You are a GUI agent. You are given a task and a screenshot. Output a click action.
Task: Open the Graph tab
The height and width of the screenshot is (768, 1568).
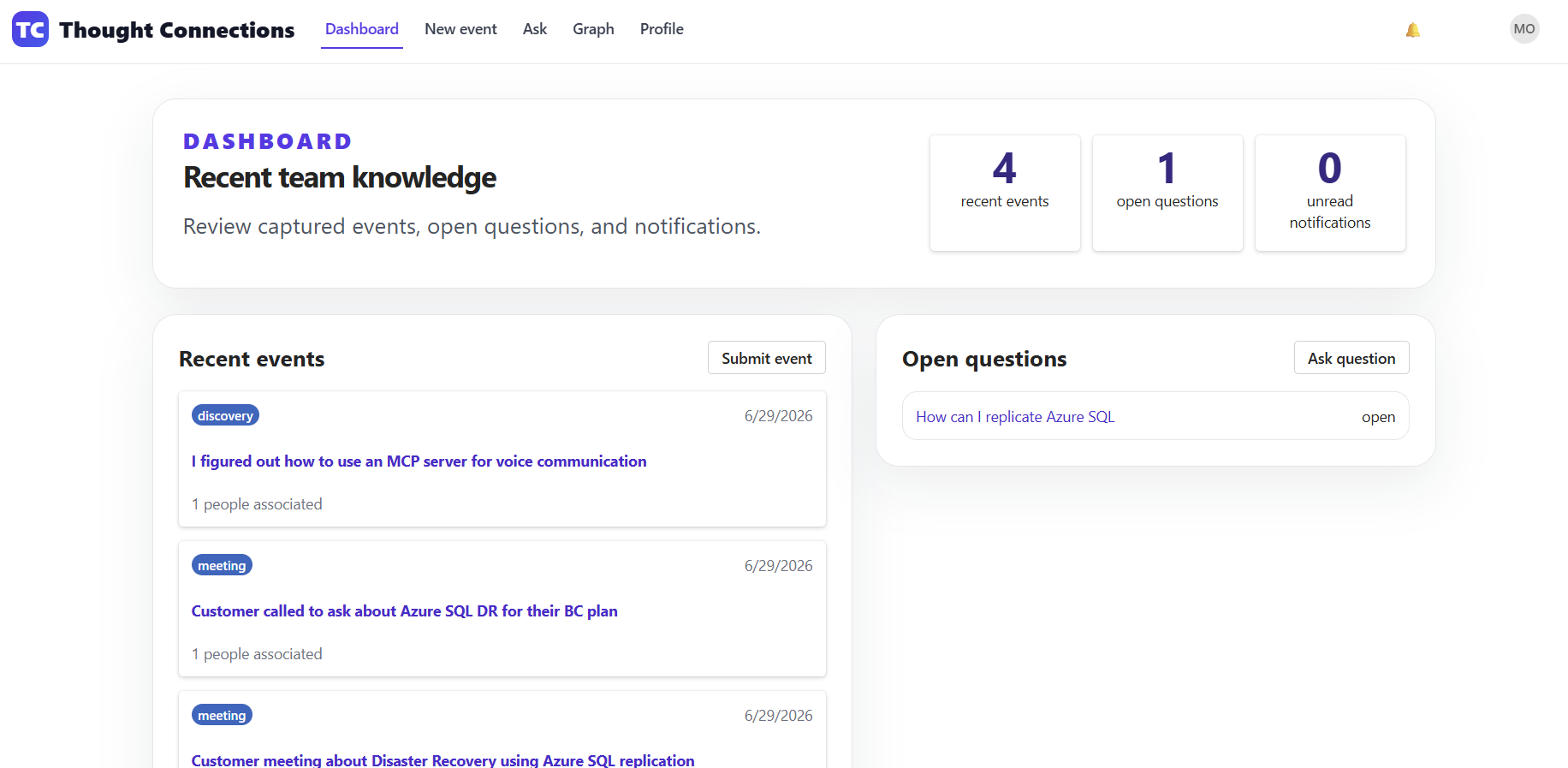pos(593,29)
